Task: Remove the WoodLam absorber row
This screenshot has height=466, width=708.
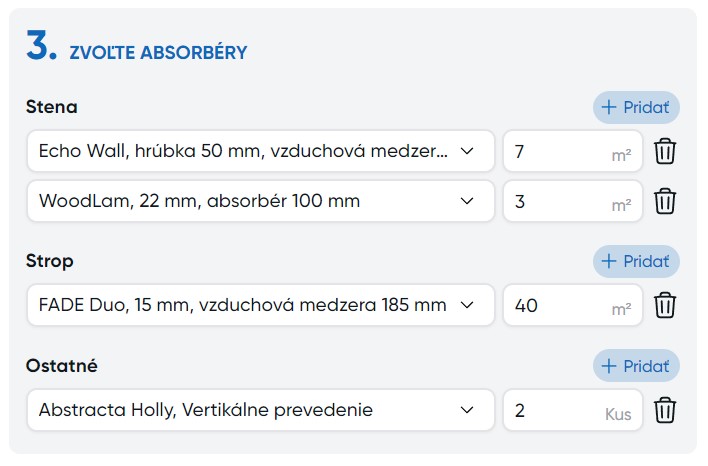Action: coord(665,201)
